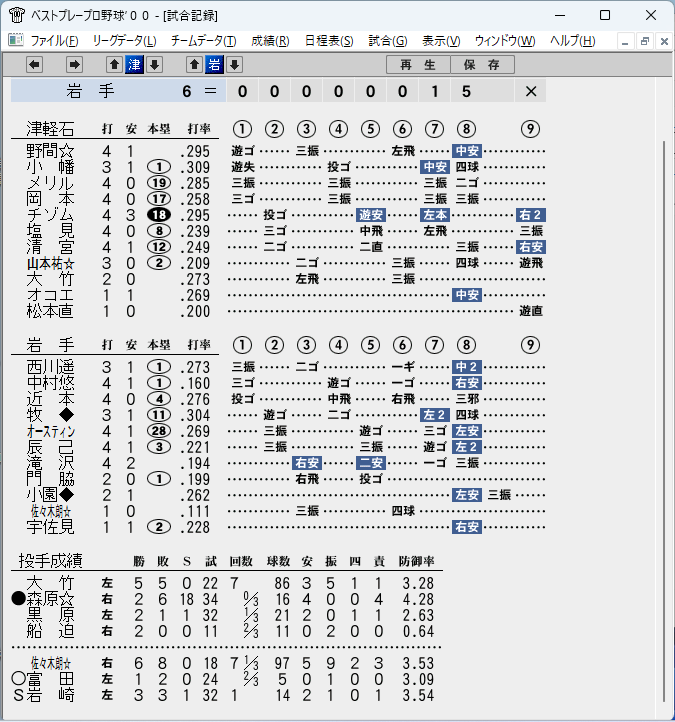Screen dimensions: 675x722
Task: Click the vertical scrollbar on right
Action: click(x=663, y=421)
